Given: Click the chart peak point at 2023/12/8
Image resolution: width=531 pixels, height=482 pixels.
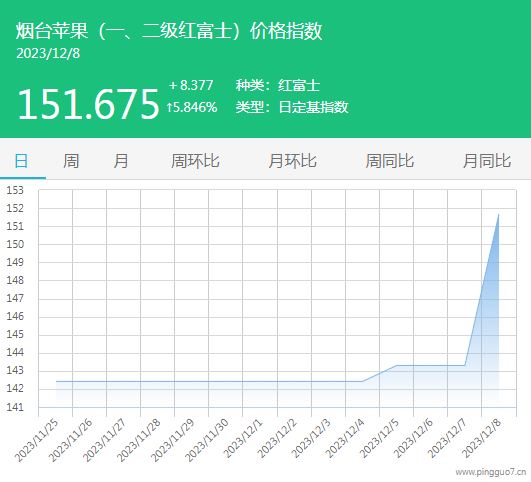Looking at the screenshot, I should [x=498, y=214].
